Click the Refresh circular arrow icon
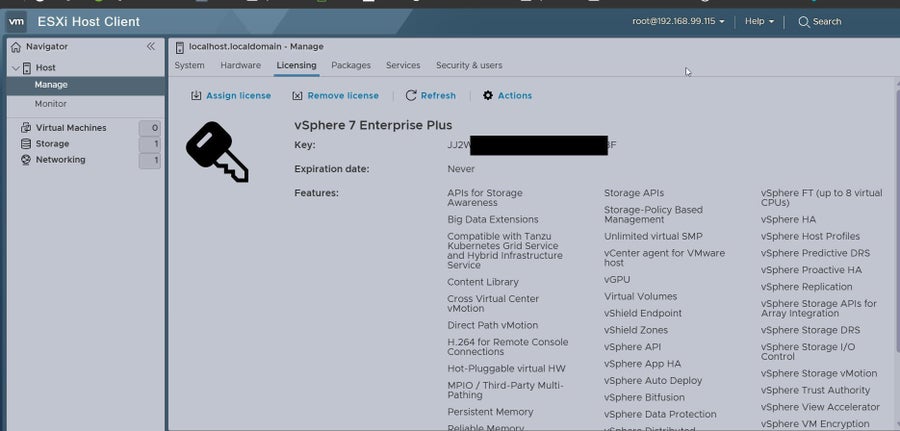Viewport: 900px width, 431px height. pyautogui.click(x=411, y=96)
